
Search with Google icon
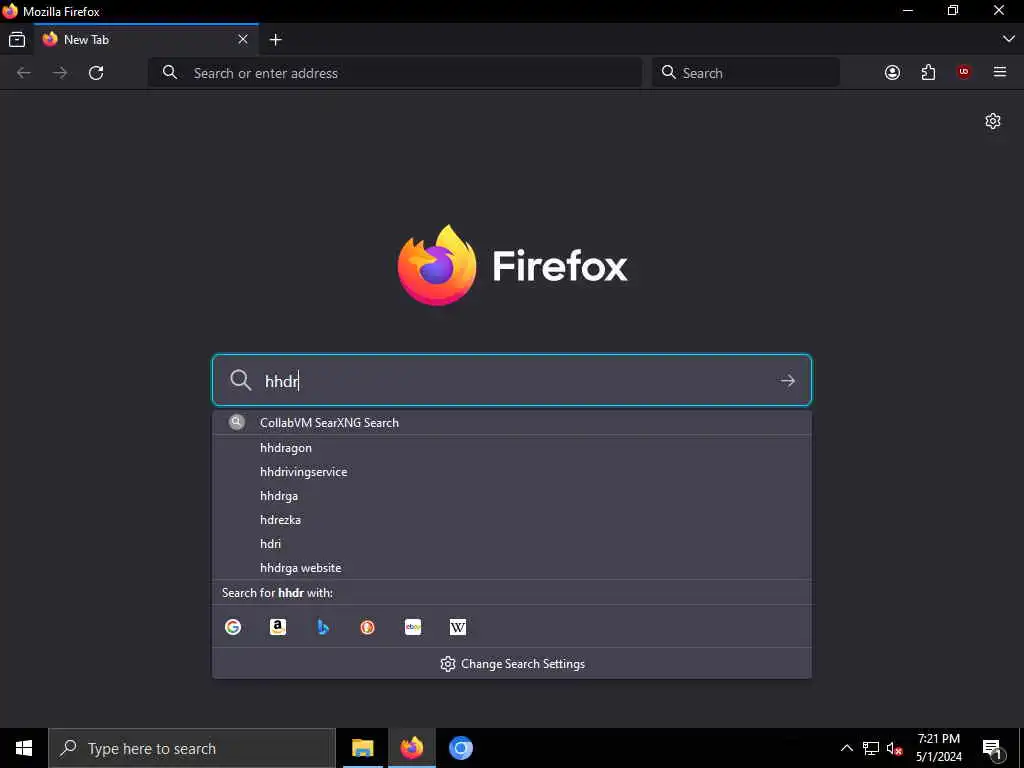(x=233, y=627)
